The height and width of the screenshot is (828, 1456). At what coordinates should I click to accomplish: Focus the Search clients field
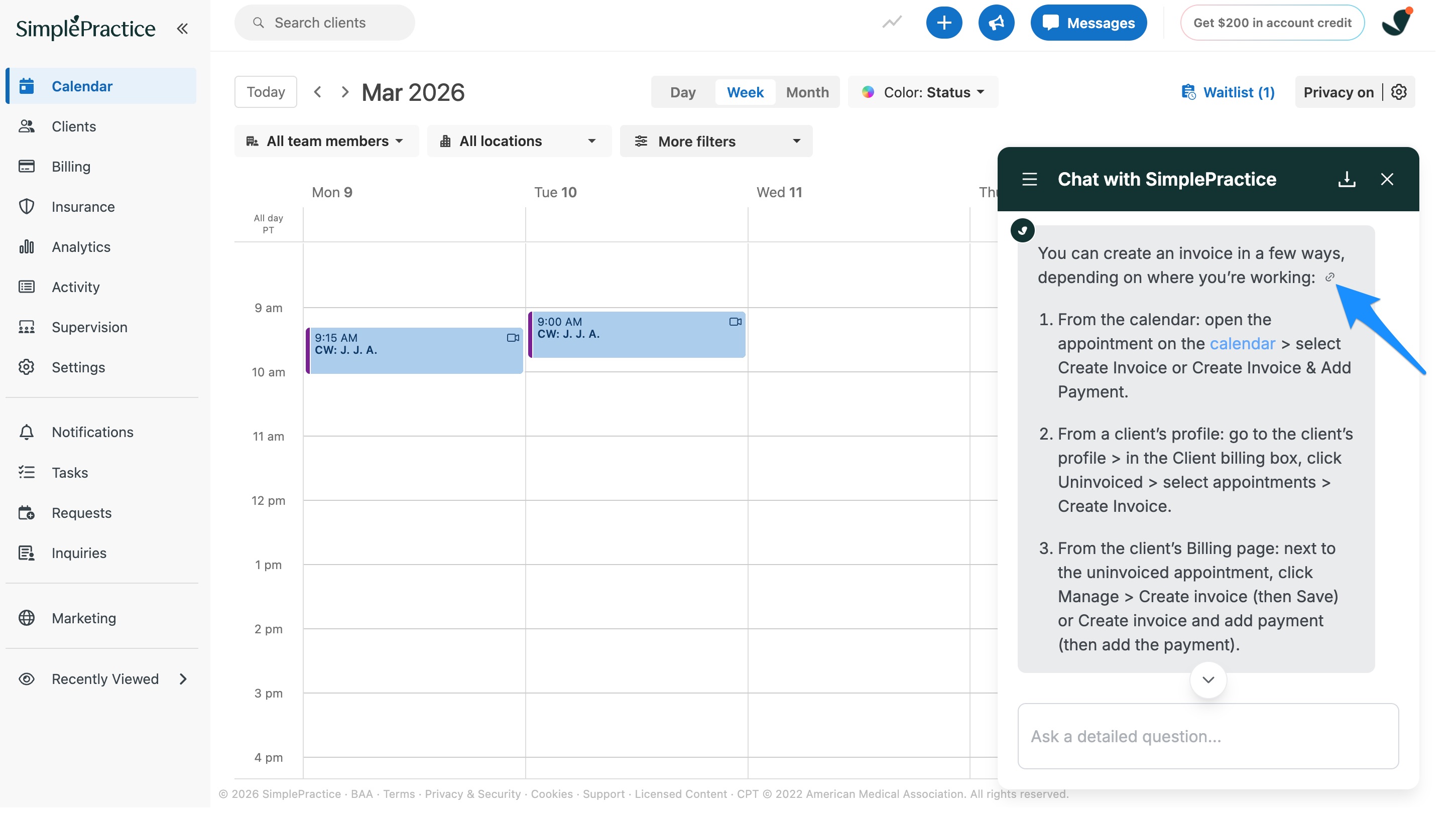pos(324,23)
